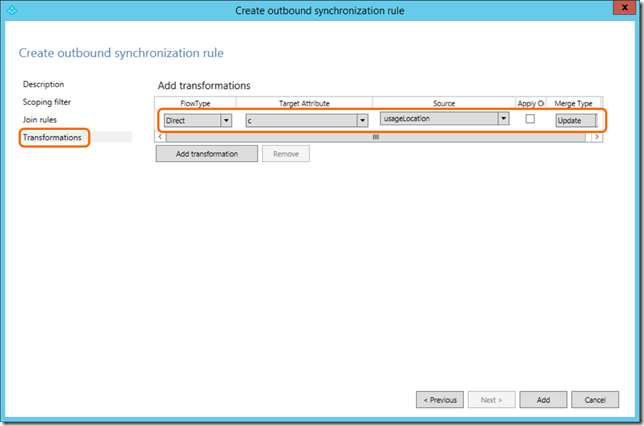The image size is (644, 426).
Task: Click the right scroll arrow of transformations grid
Action: coord(597,136)
